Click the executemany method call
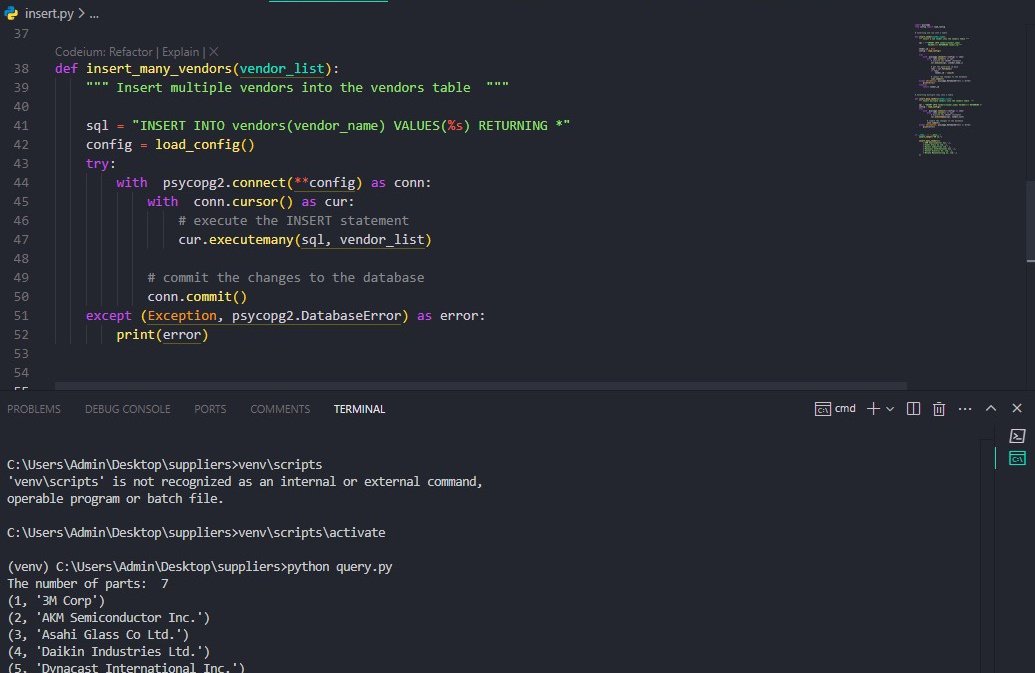Viewport: 1035px width, 673px height. point(251,240)
